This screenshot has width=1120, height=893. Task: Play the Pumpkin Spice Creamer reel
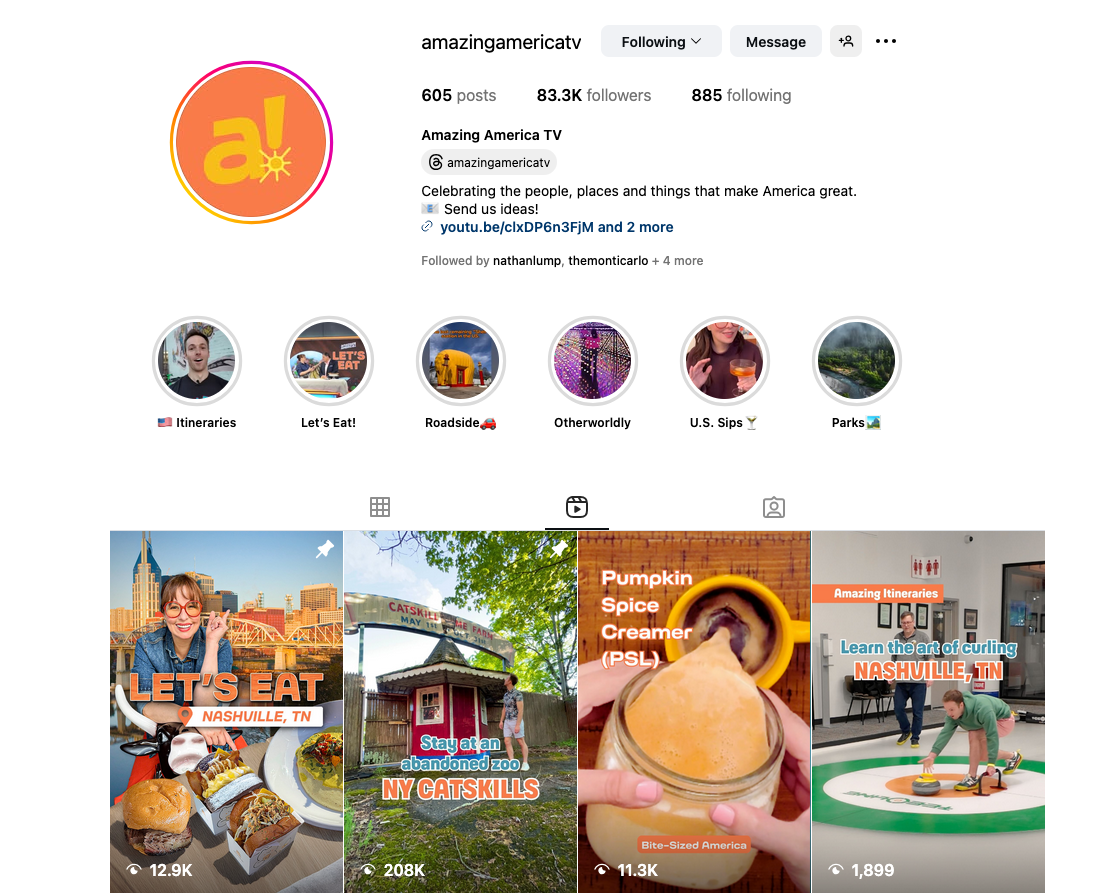pyautogui.click(x=694, y=712)
